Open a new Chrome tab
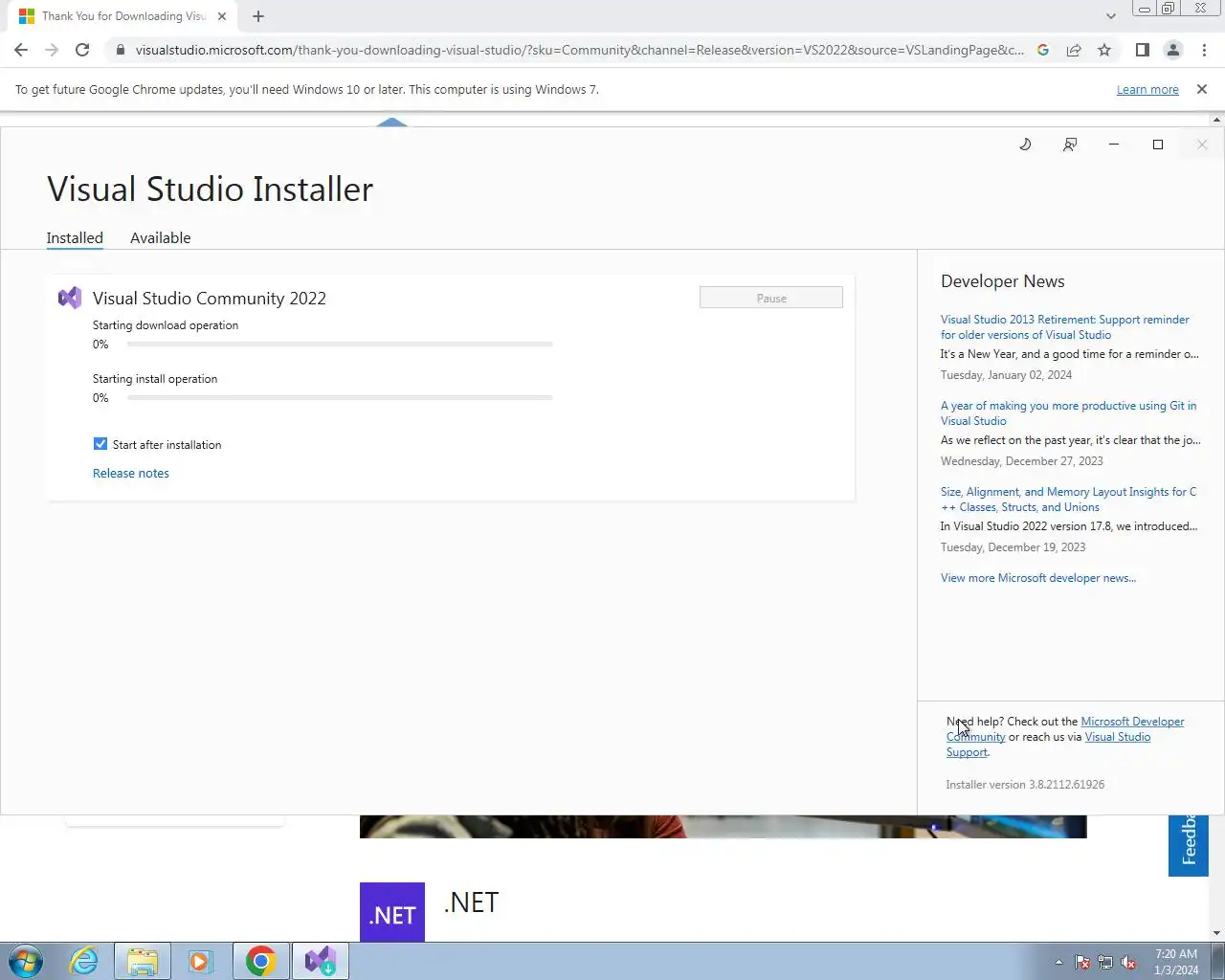Viewport: 1225px width, 980px height. pyautogui.click(x=258, y=16)
